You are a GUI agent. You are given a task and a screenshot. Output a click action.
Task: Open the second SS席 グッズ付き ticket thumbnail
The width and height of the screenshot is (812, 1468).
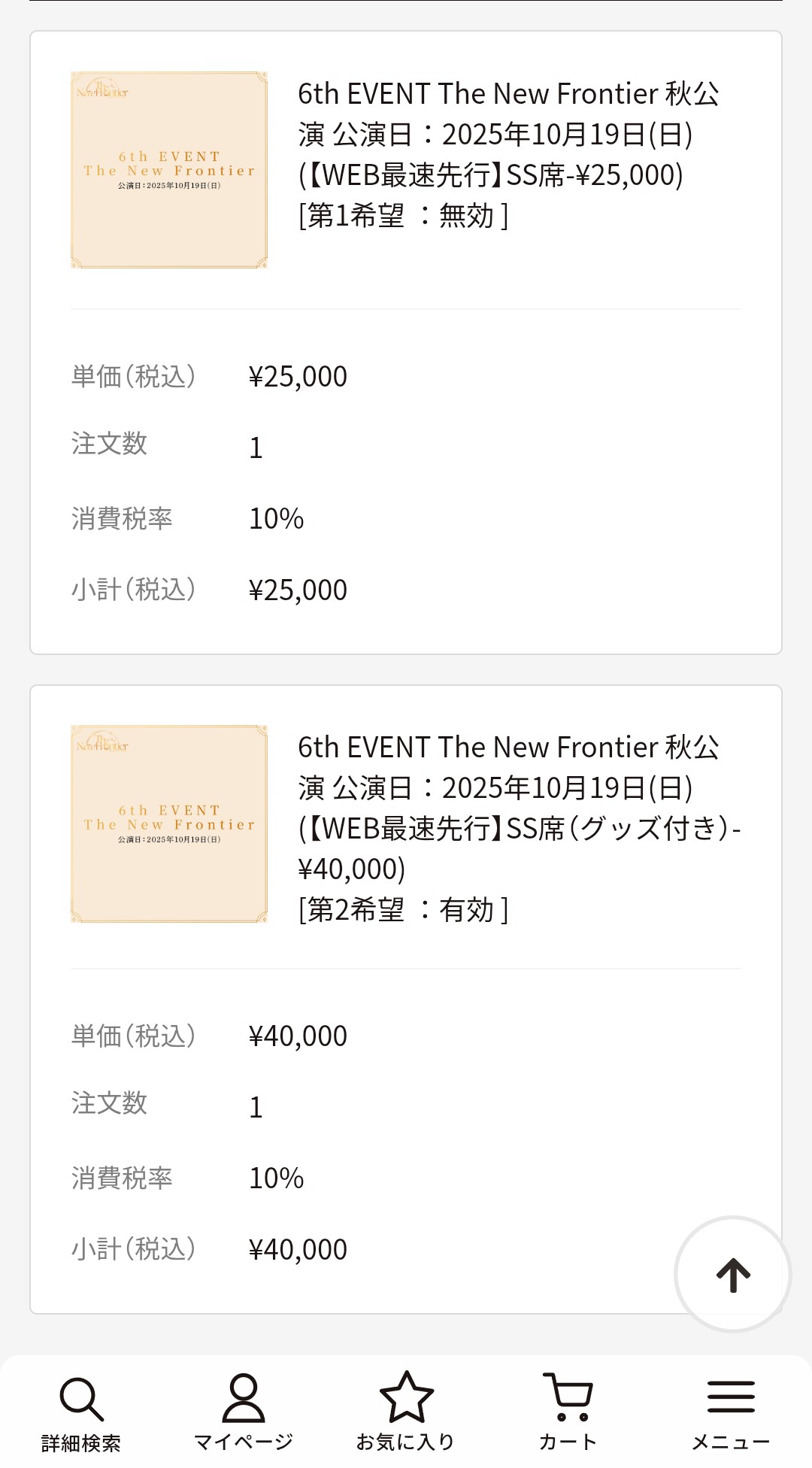(x=169, y=823)
